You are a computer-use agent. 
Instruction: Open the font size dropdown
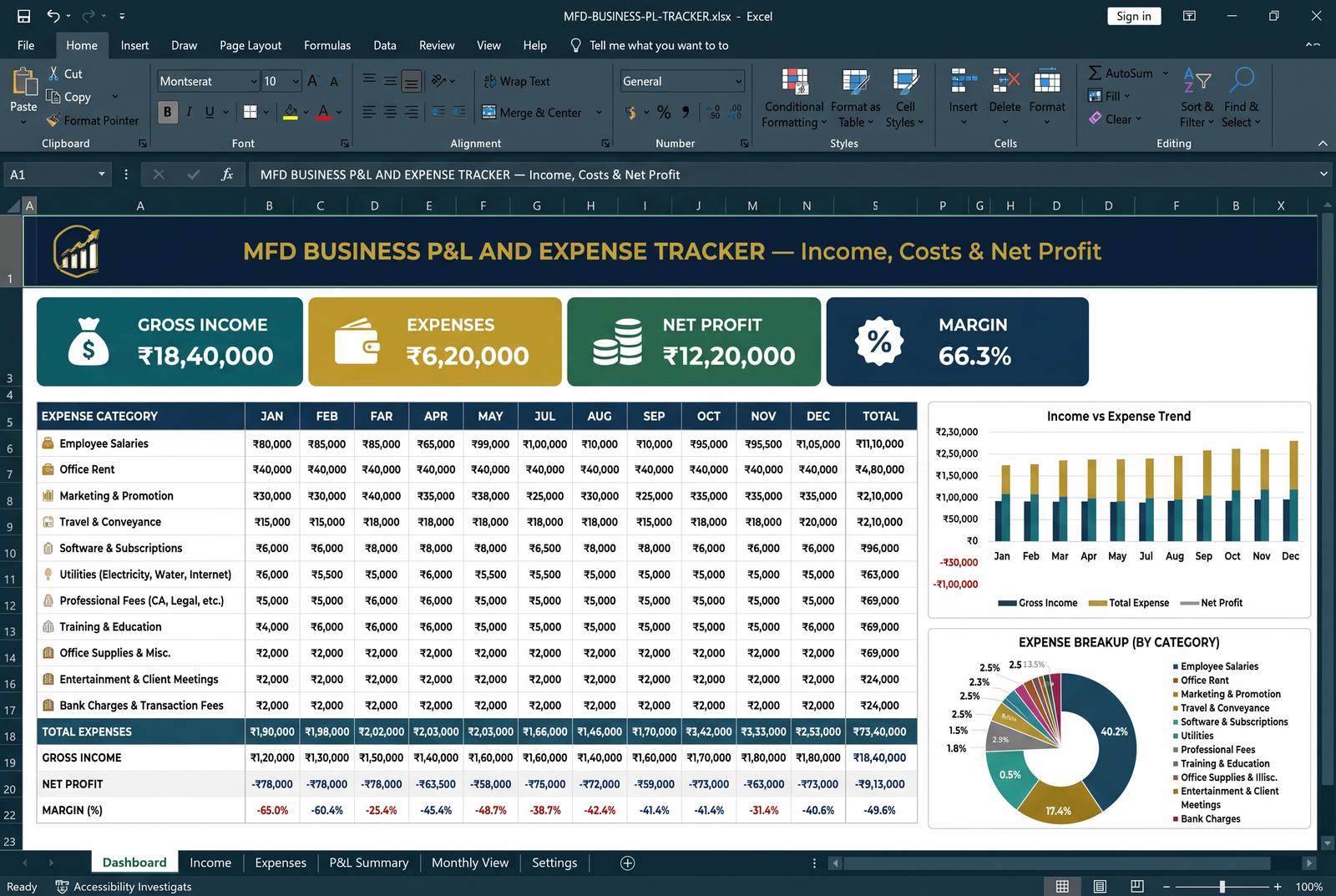coord(296,81)
